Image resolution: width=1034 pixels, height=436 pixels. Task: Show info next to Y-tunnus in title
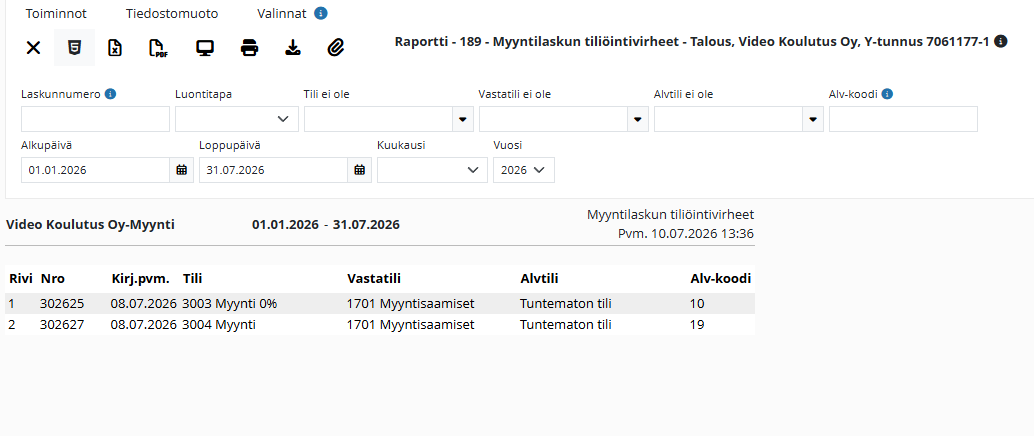(x=1000, y=42)
